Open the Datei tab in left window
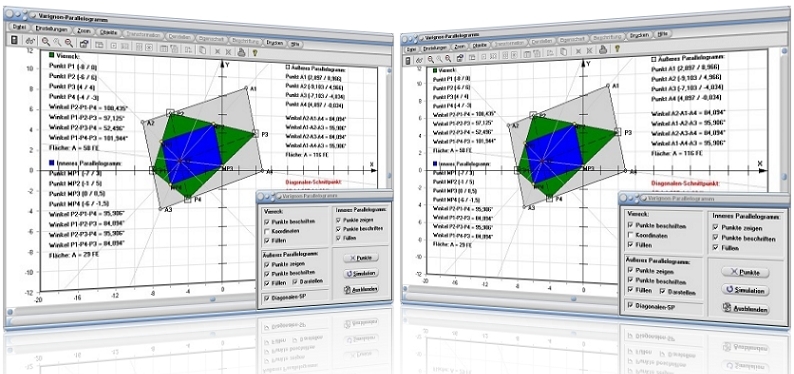794x374 pixels. [19, 27]
